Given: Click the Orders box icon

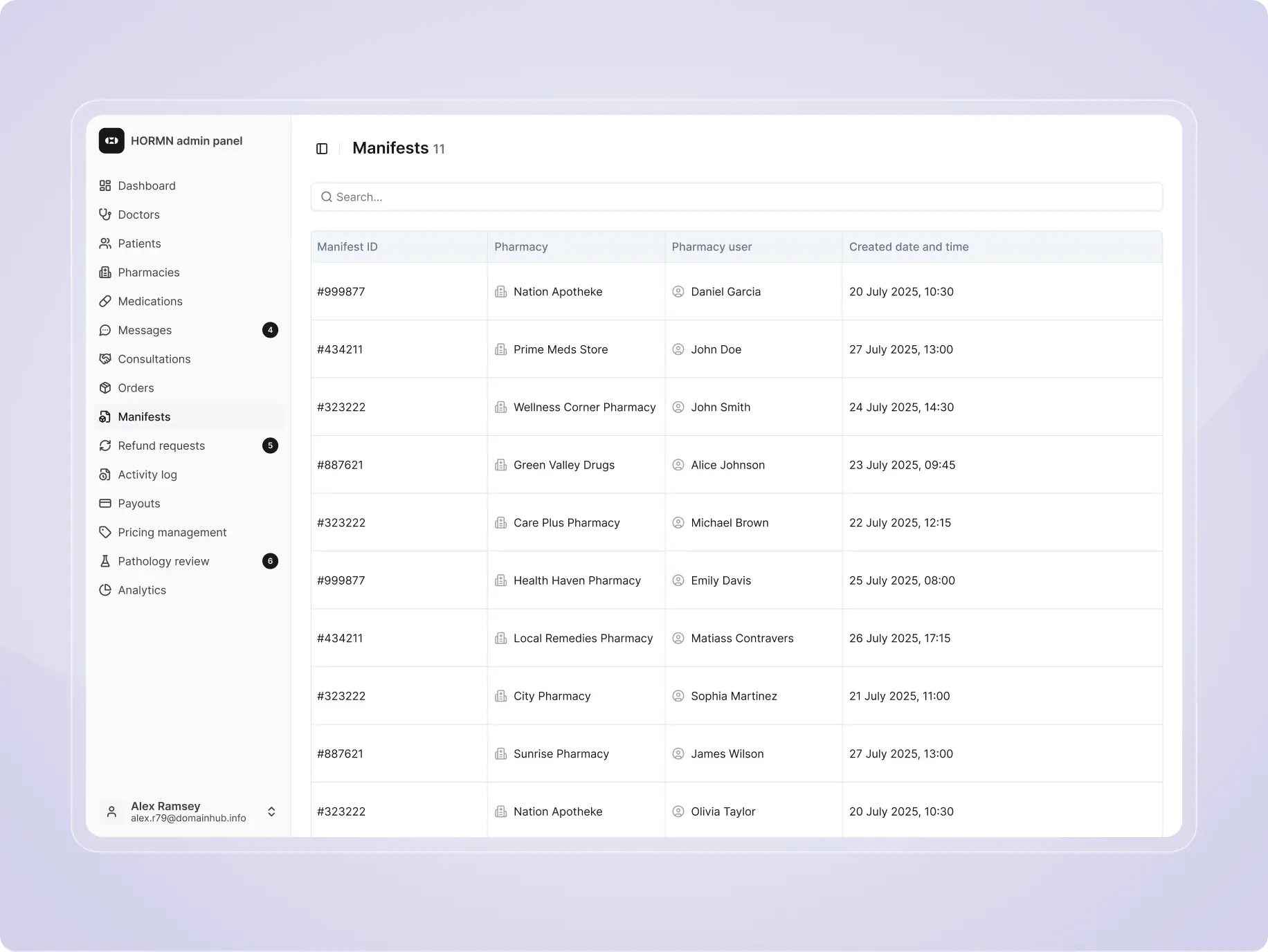Looking at the screenshot, I should point(105,388).
